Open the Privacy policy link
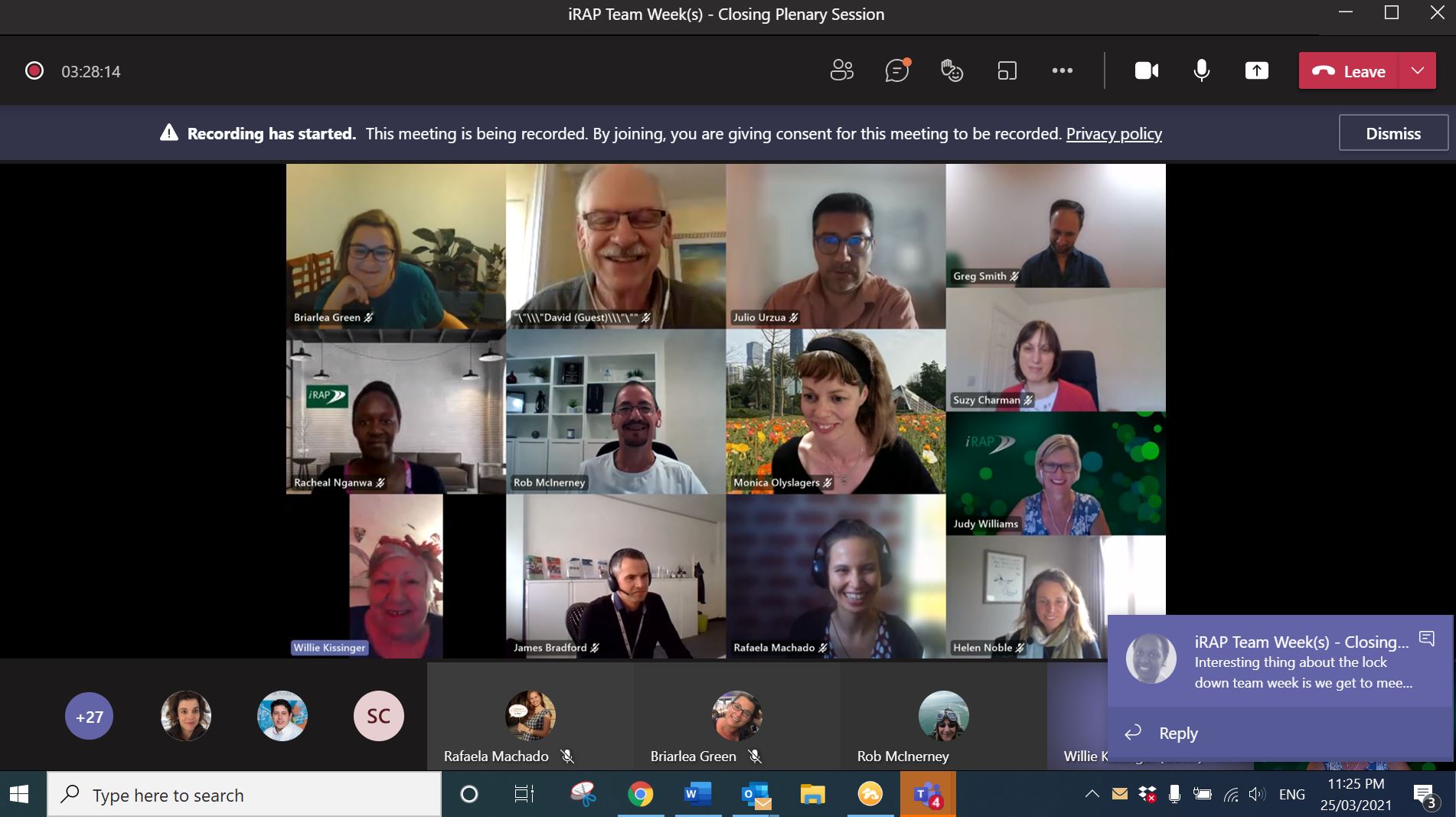The width and height of the screenshot is (1456, 817). [1114, 134]
